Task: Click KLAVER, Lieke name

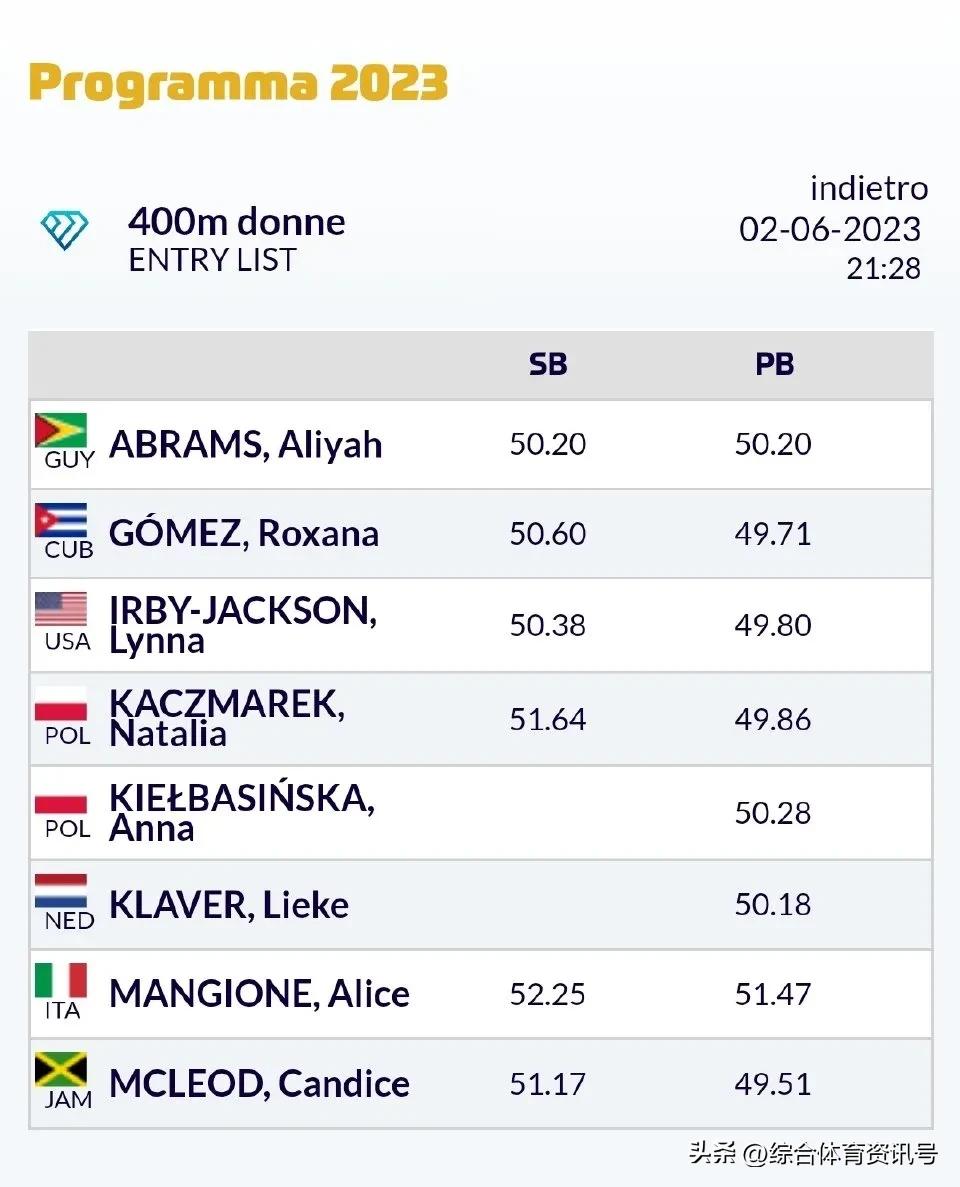Action: 229,905
